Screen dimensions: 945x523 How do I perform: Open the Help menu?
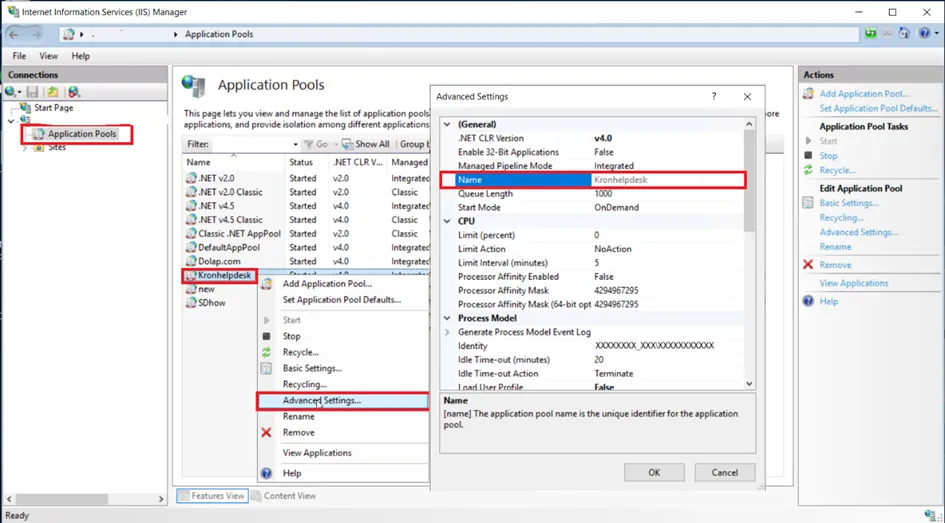[80, 56]
